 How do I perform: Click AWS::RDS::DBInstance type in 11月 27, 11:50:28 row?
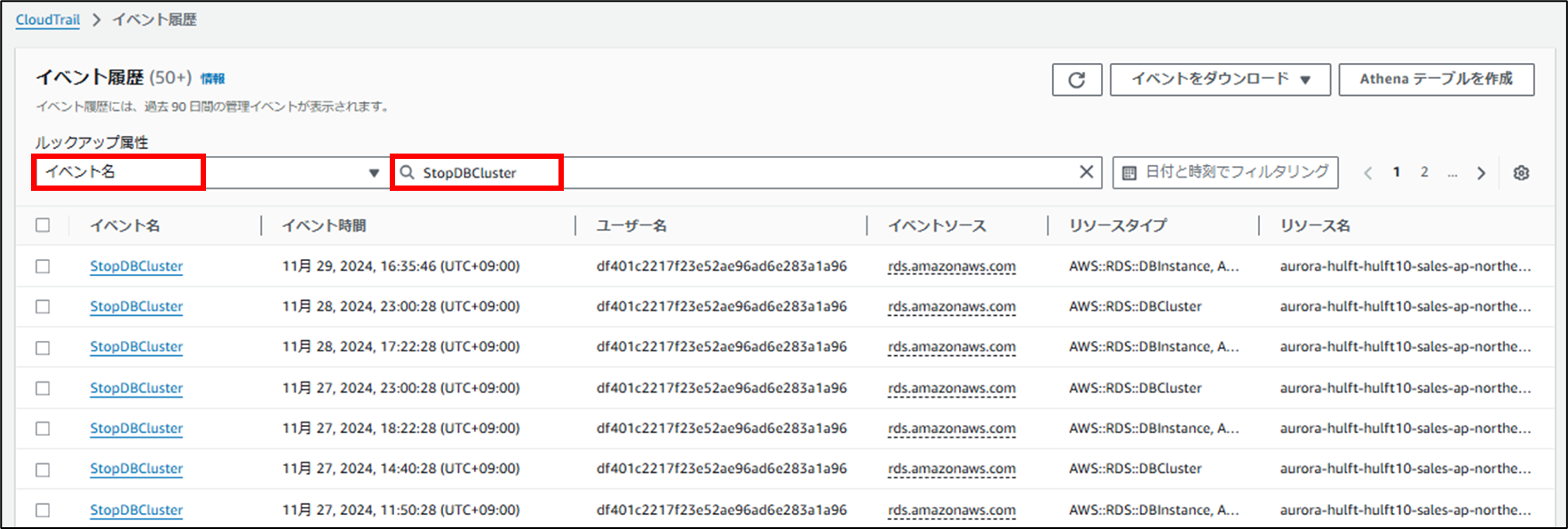[x=1154, y=509]
